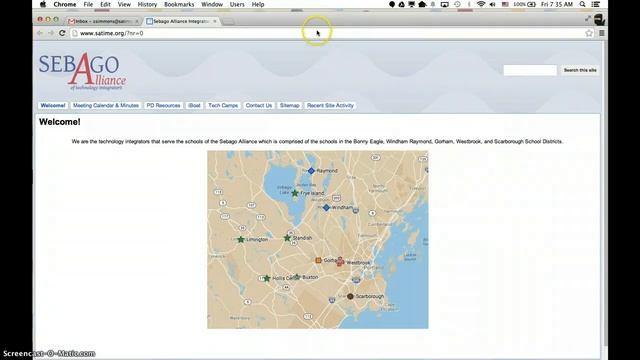The width and height of the screenshot is (640, 360).
Task: Click the green star at Standish
Action: (287, 238)
